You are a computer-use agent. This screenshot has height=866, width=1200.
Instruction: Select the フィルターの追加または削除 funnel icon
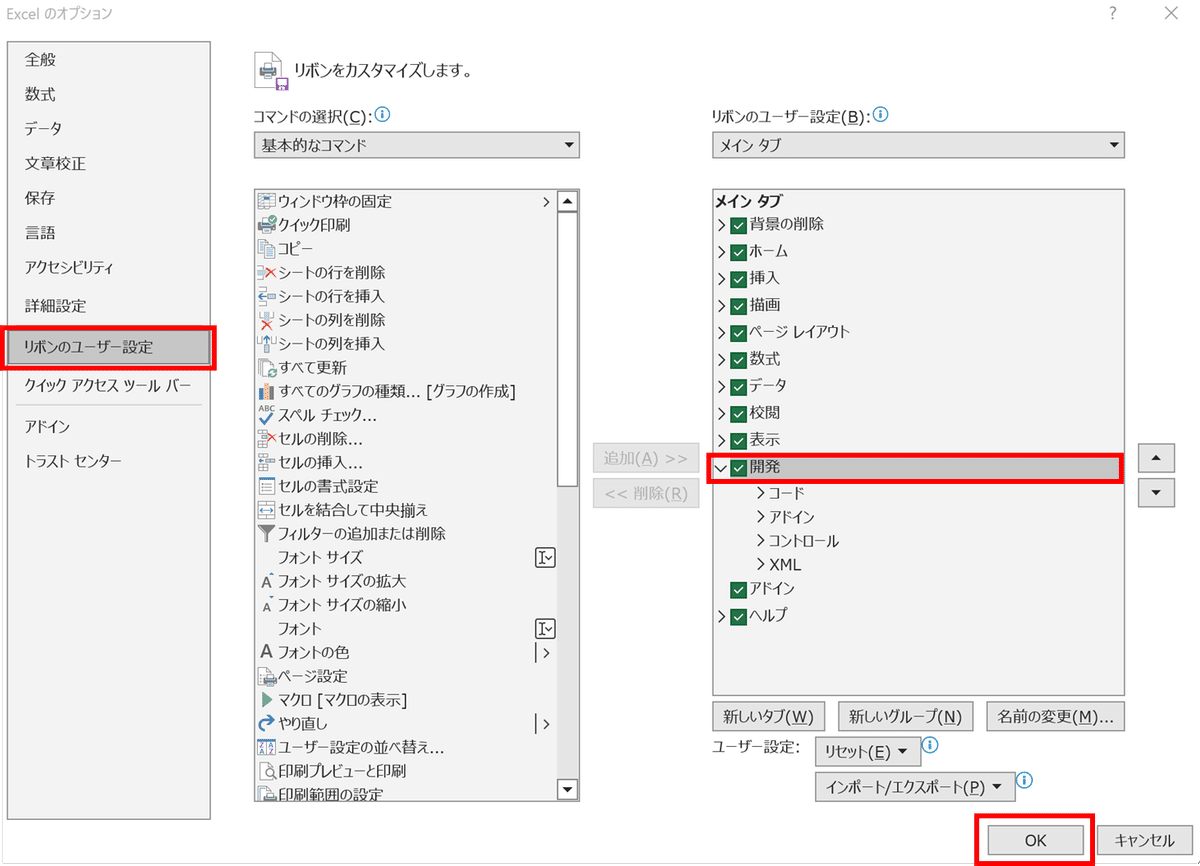(266, 534)
